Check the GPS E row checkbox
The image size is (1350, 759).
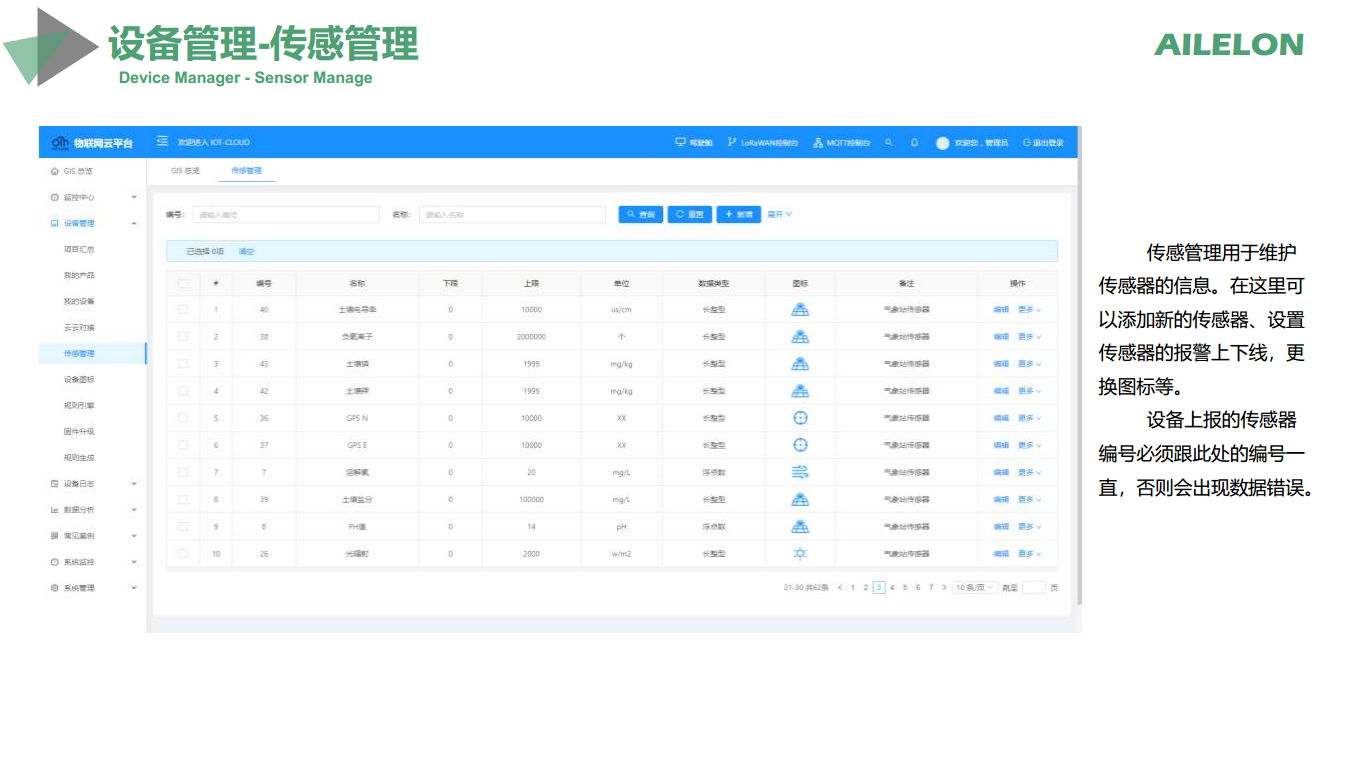coord(183,445)
